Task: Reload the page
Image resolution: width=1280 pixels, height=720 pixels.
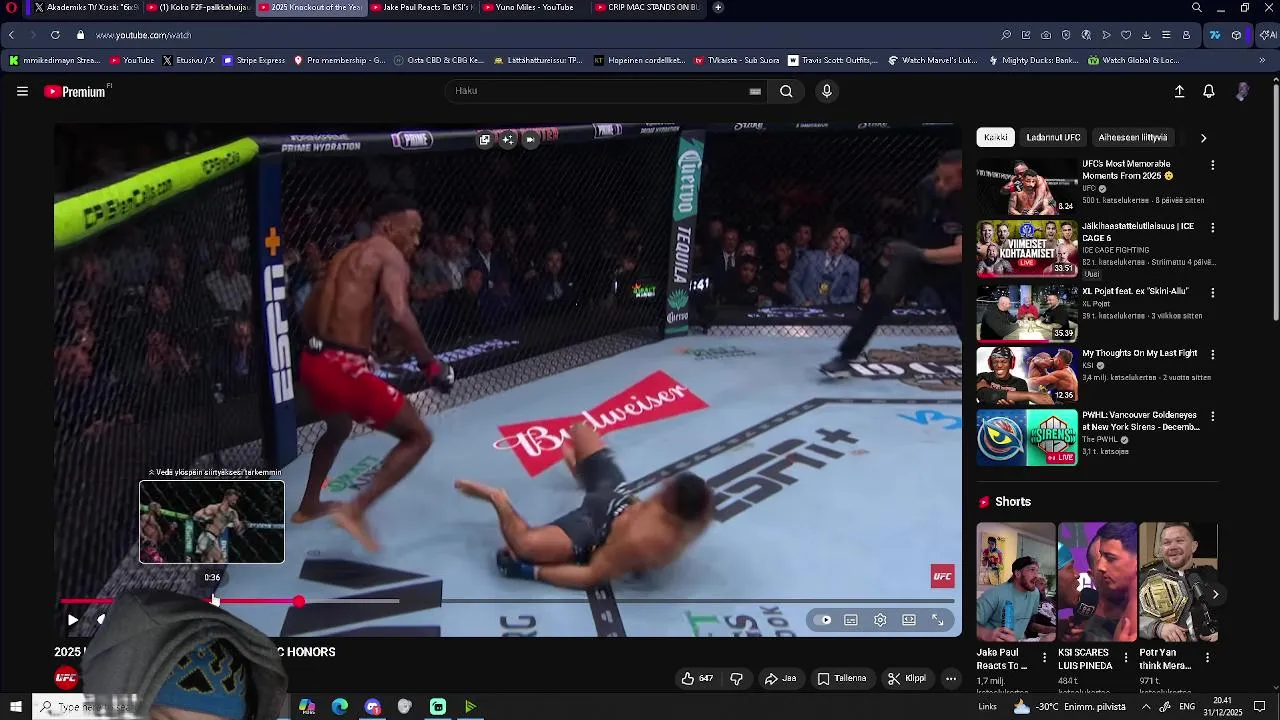Action: [x=55, y=35]
